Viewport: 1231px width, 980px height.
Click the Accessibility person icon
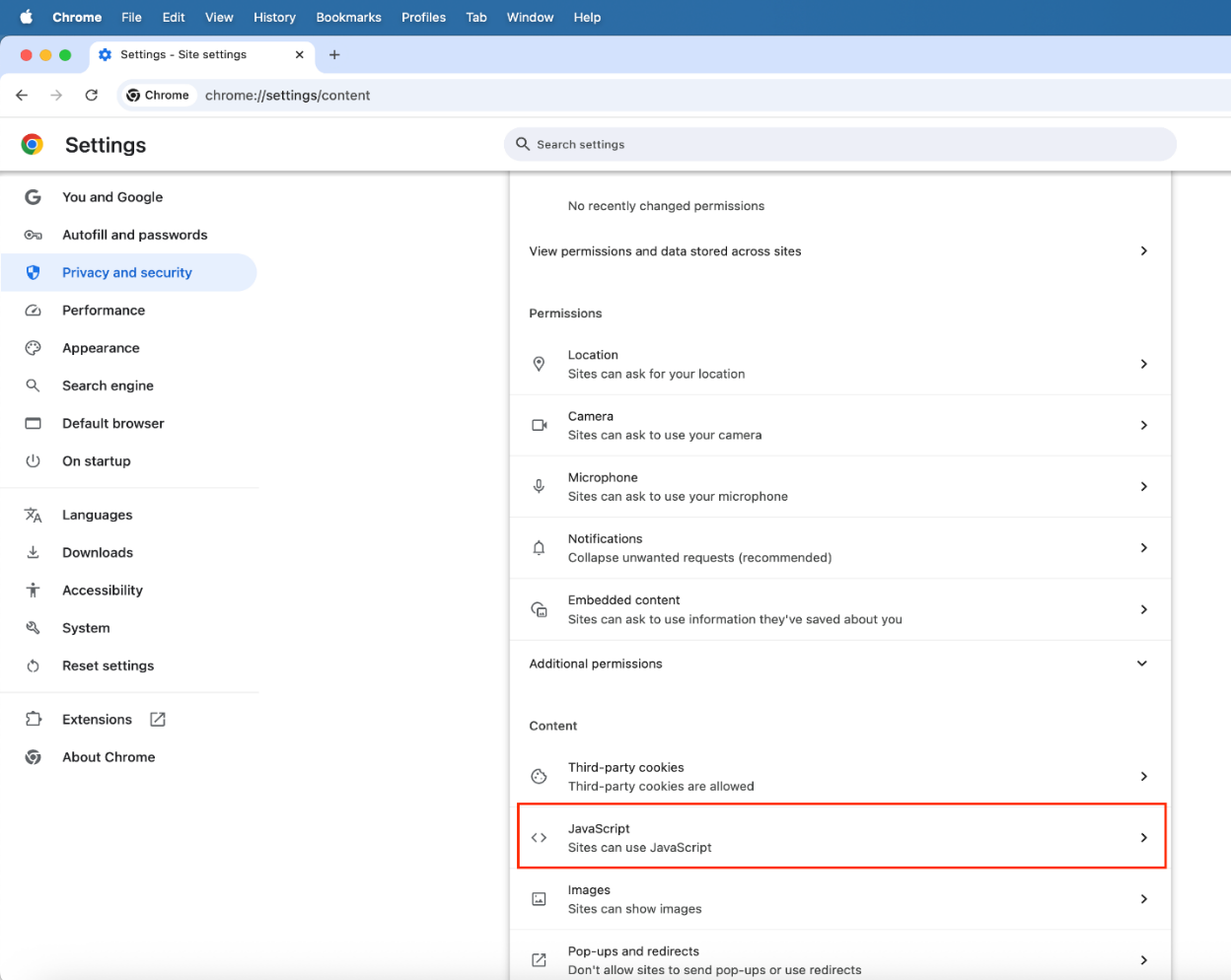point(33,590)
